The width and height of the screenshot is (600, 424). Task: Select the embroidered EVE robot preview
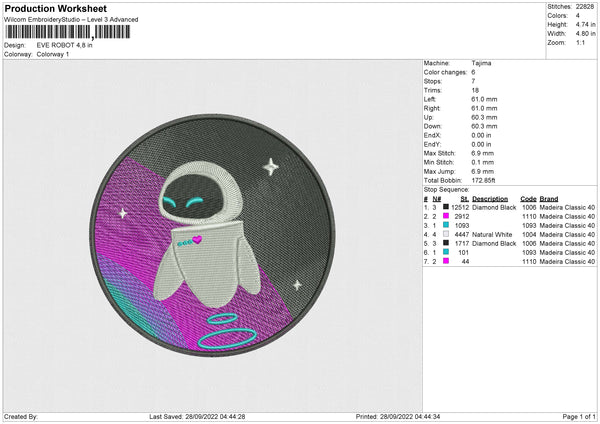[x=212, y=235]
